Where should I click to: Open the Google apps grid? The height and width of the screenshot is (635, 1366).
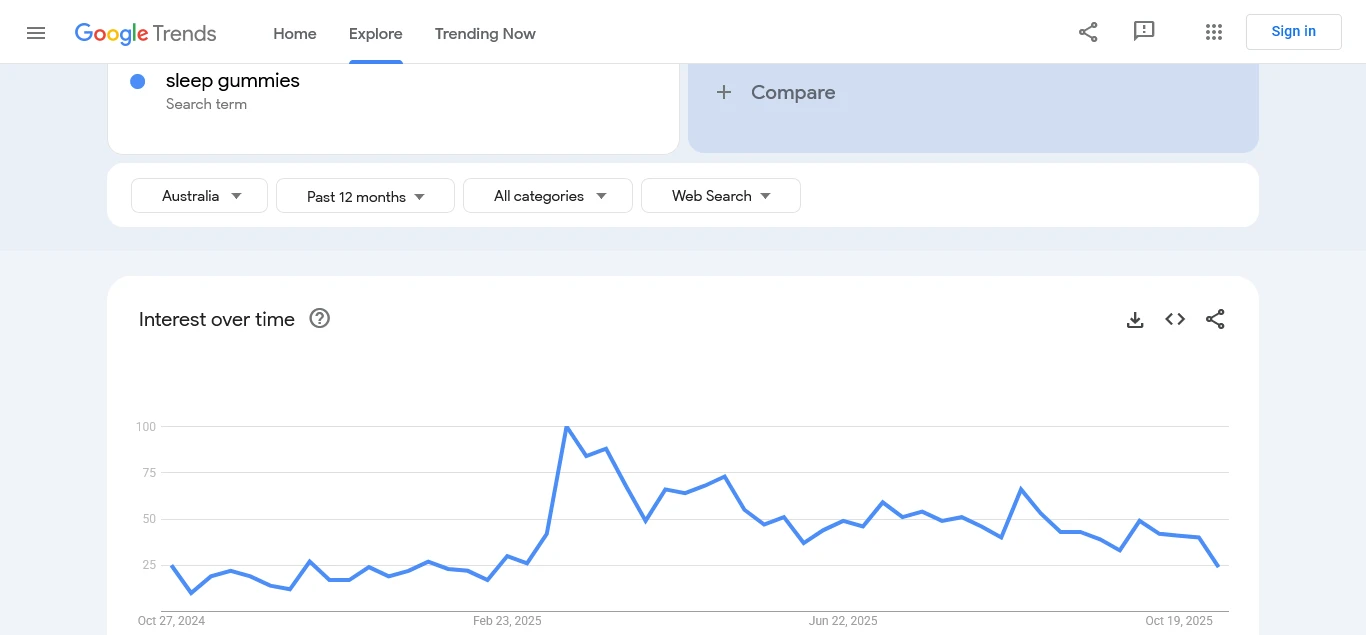[1214, 32]
